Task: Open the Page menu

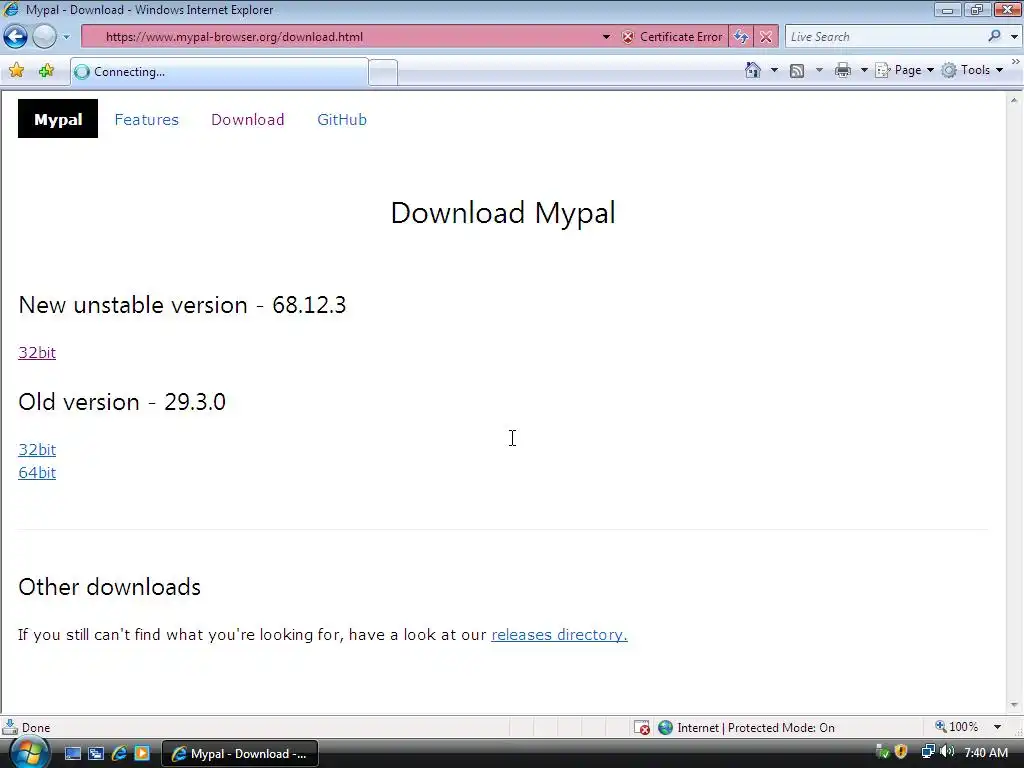Action: click(904, 70)
